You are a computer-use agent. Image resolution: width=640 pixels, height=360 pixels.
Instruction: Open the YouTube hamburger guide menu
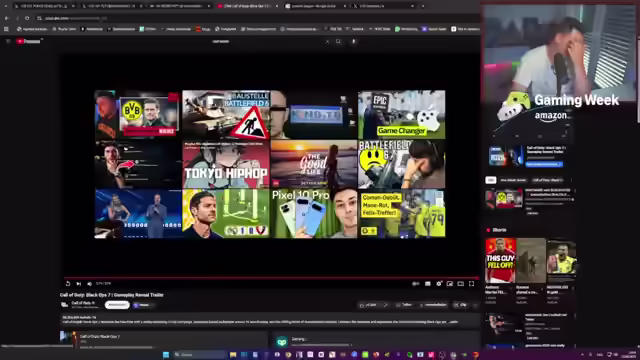click(x=8, y=41)
